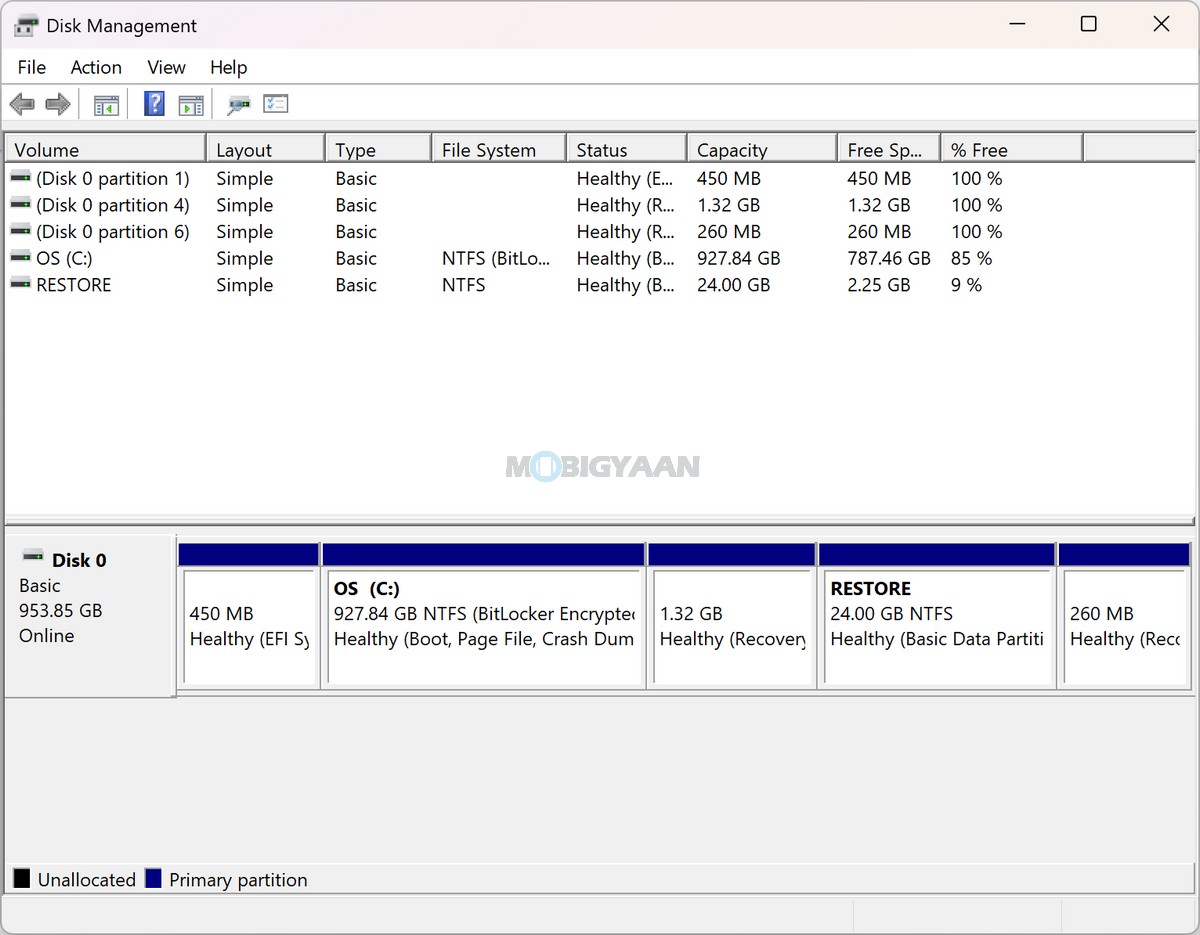Maximize the Disk Management window
This screenshot has width=1200, height=935.
(1089, 24)
